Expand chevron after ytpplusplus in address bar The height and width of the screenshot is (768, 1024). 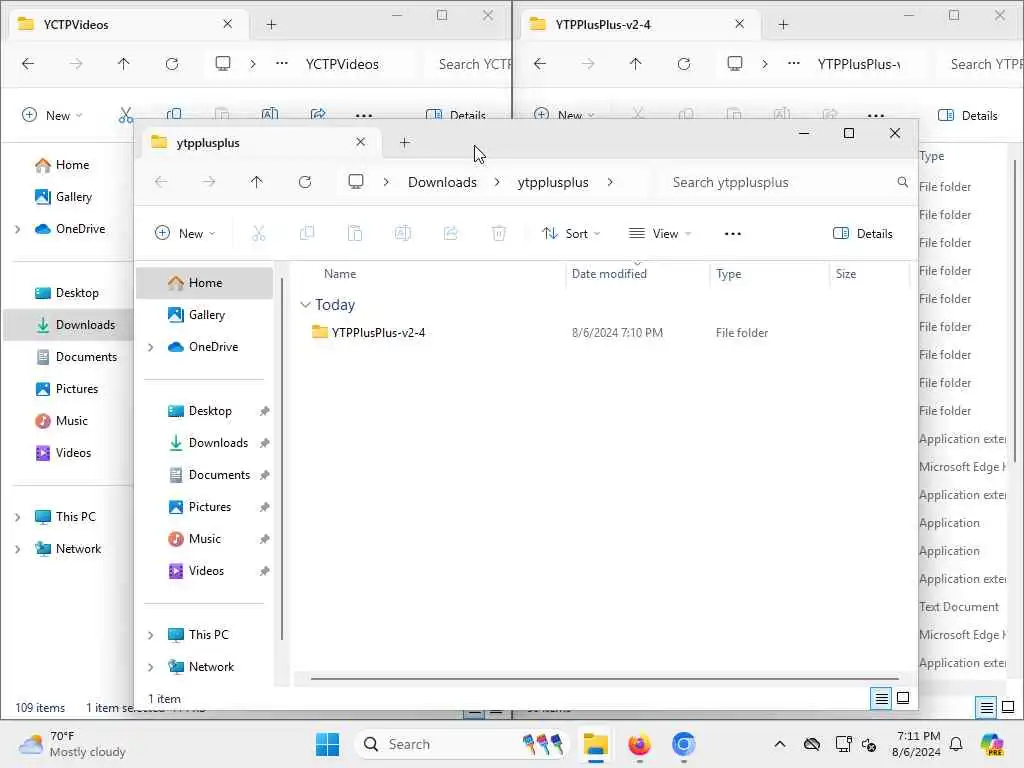[x=610, y=182]
